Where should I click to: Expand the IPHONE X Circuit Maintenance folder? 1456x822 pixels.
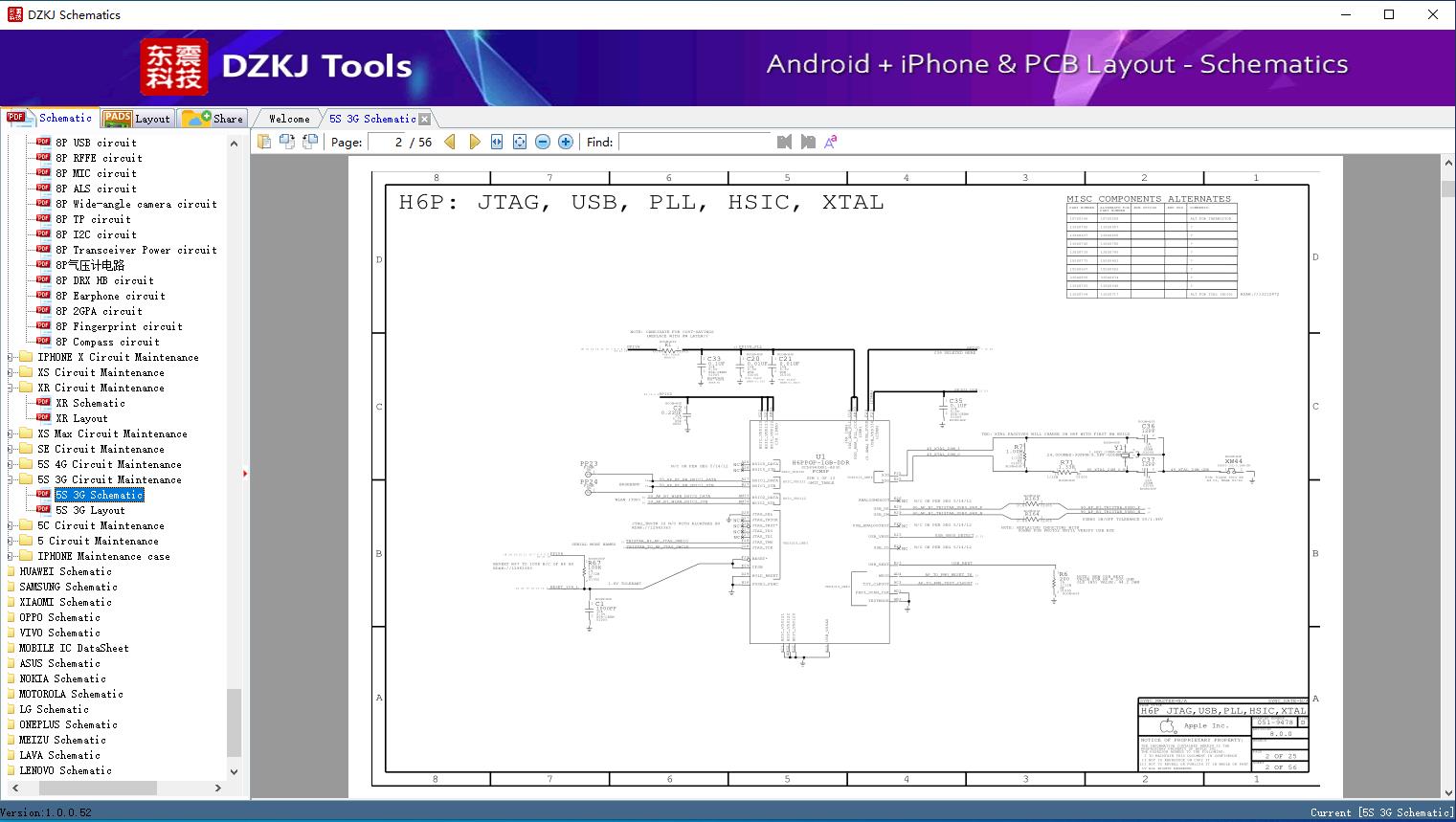[11, 358]
